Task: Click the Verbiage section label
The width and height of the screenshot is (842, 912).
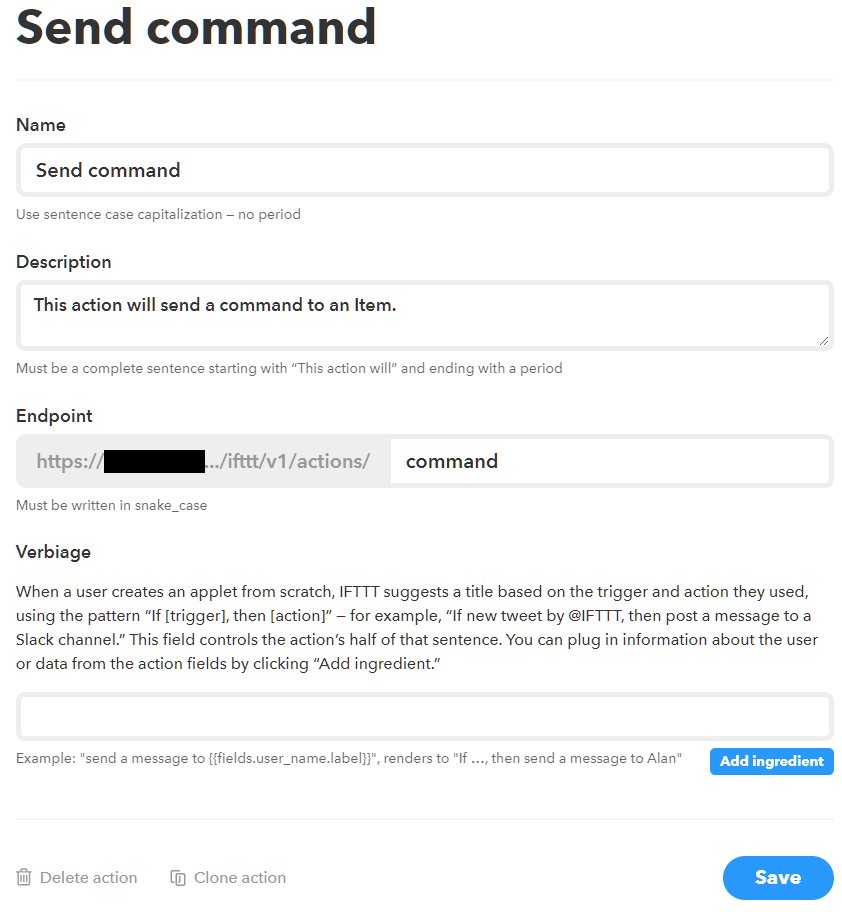Action: coord(53,552)
